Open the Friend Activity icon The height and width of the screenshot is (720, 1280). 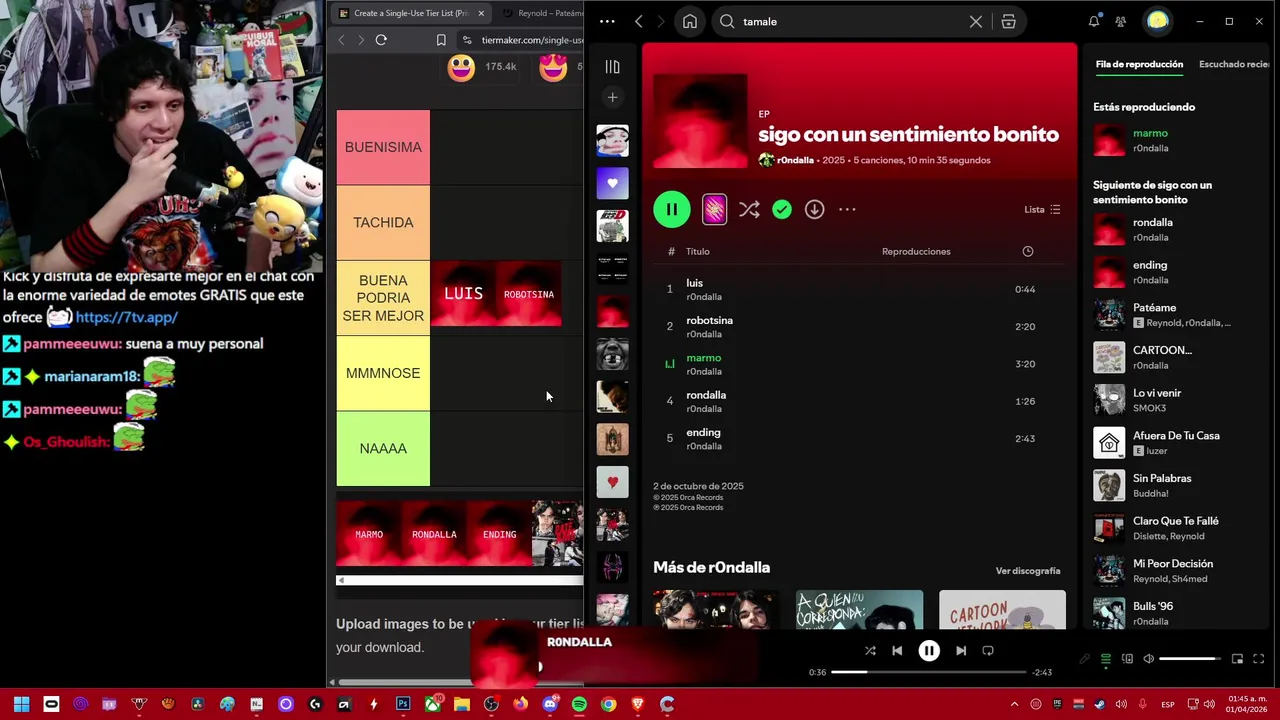click(1121, 21)
